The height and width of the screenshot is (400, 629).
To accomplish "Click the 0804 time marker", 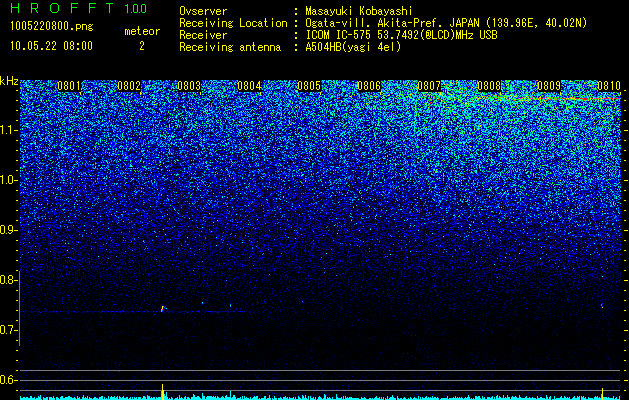I will point(249,86).
